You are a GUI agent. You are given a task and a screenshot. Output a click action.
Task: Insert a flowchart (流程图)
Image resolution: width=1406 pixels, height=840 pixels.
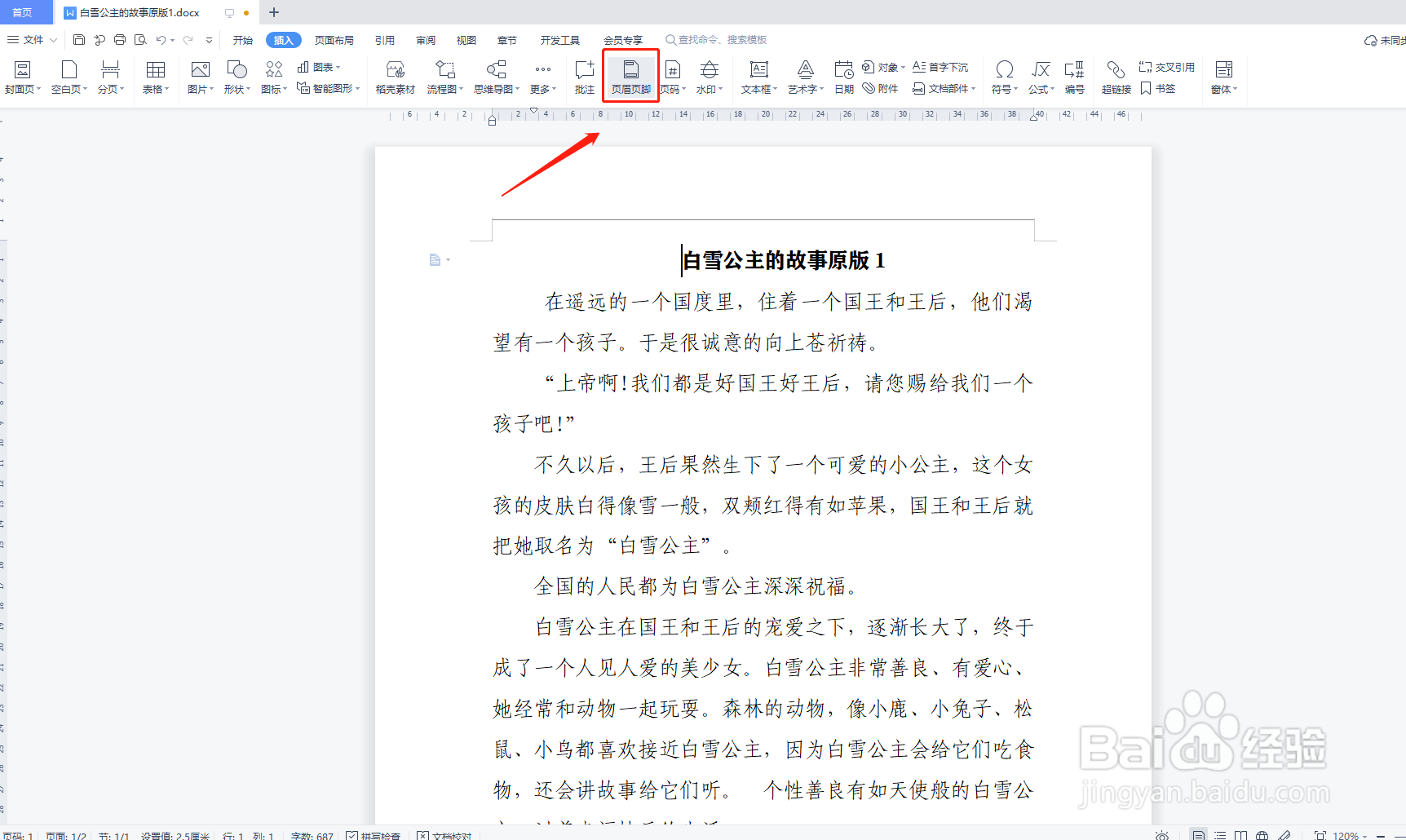pyautogui.click(x=445, y=77)
